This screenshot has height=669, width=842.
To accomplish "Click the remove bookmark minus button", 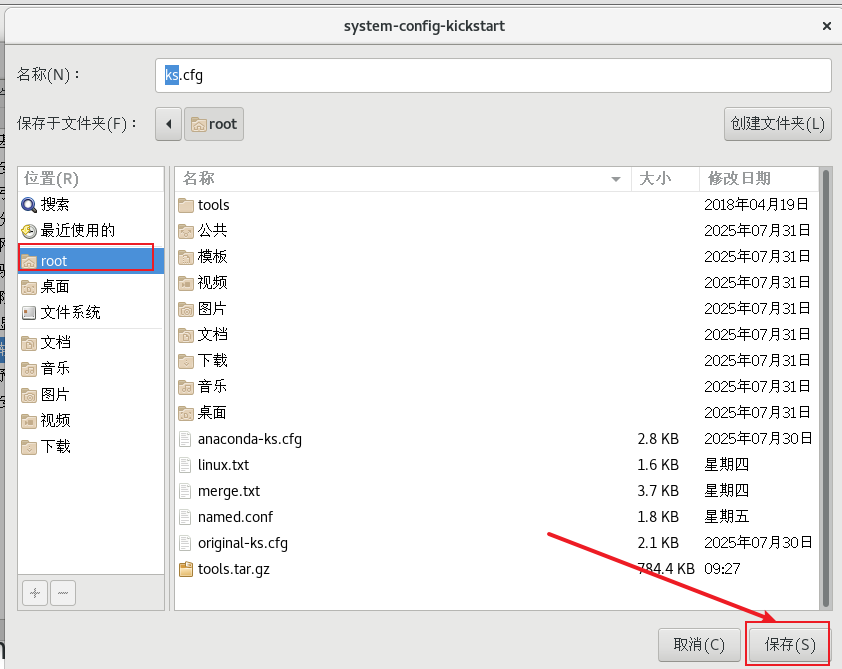I will 63,593.
